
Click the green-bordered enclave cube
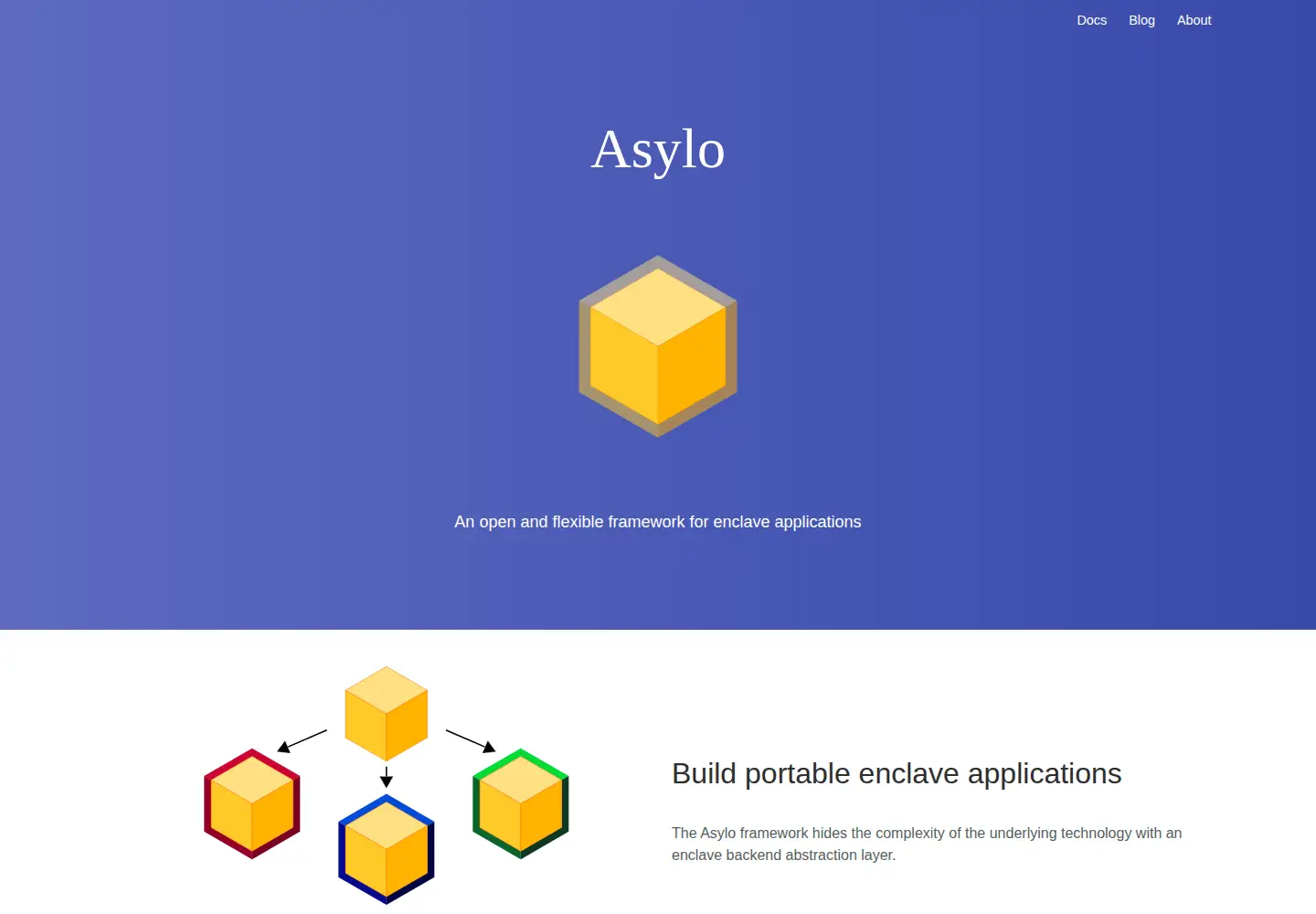pos(521,803)
